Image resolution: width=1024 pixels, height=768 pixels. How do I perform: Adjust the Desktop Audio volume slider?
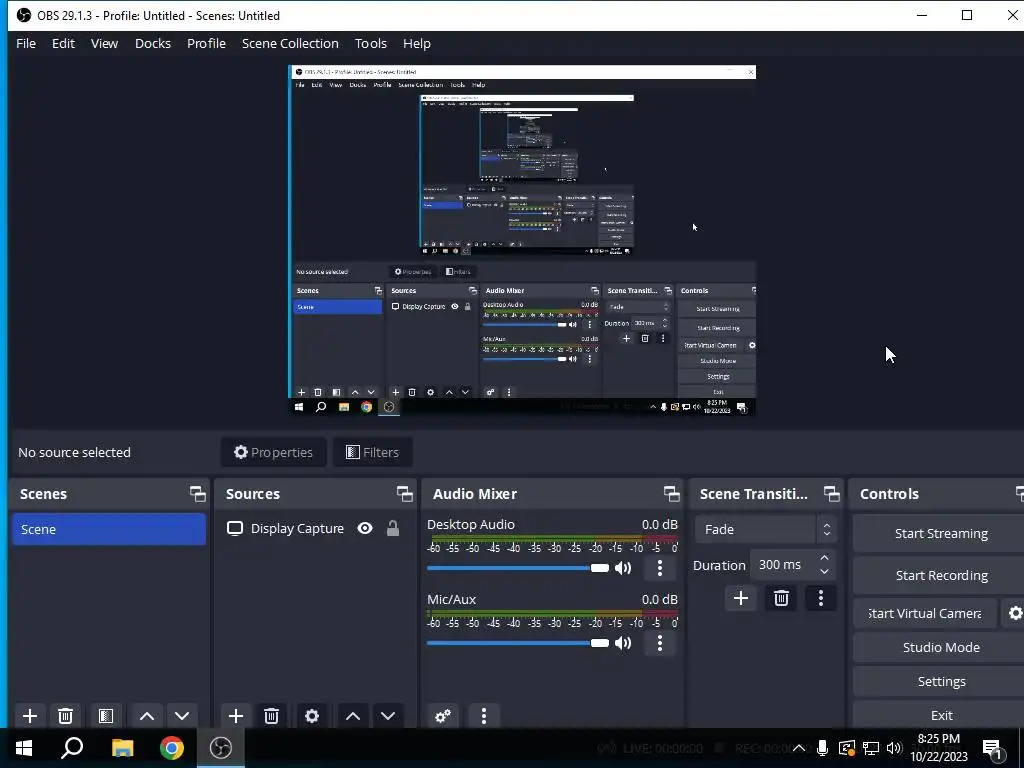tap(518, 568)
